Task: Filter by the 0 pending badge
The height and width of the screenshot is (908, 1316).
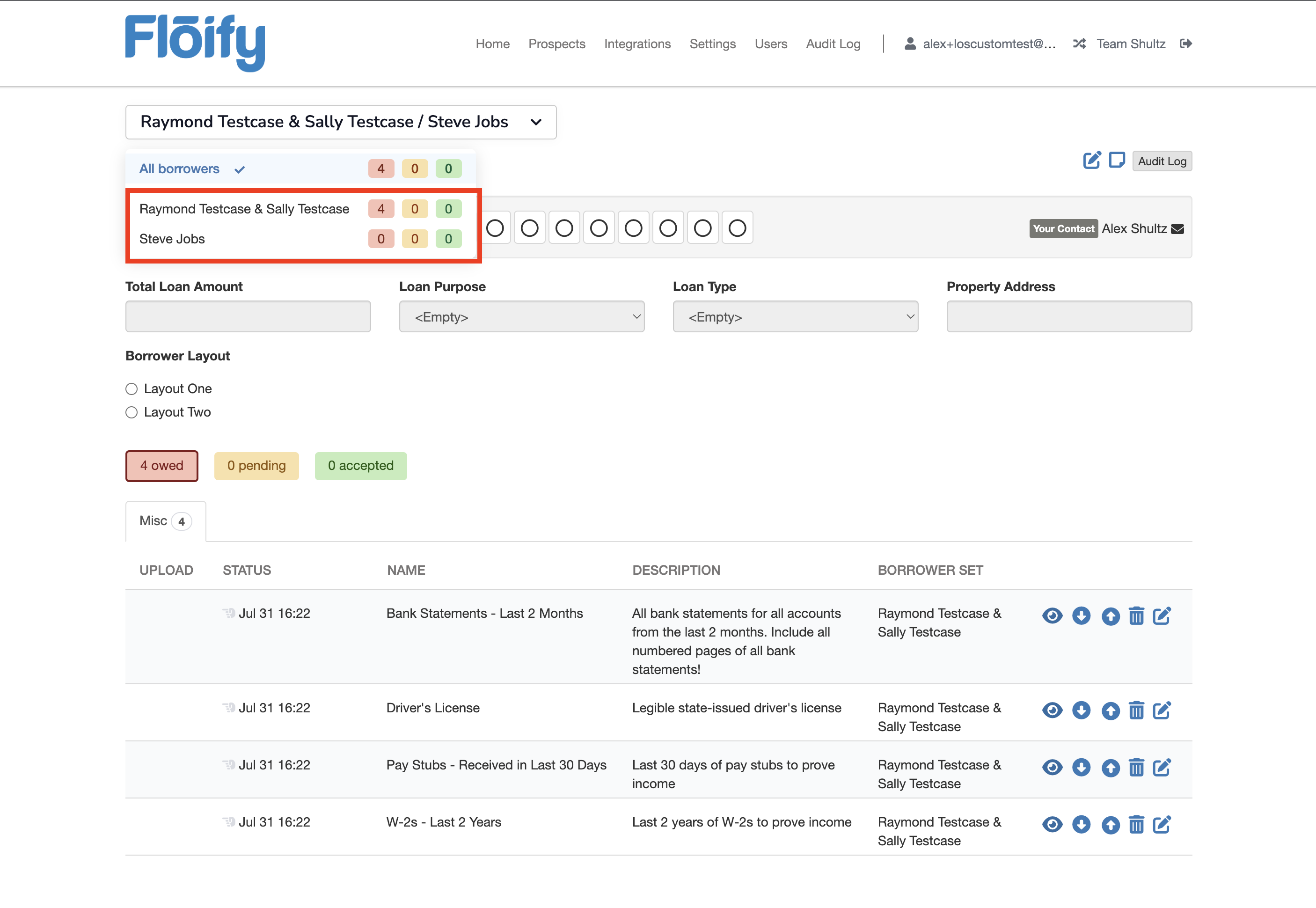Action: [x=256, y=465]
